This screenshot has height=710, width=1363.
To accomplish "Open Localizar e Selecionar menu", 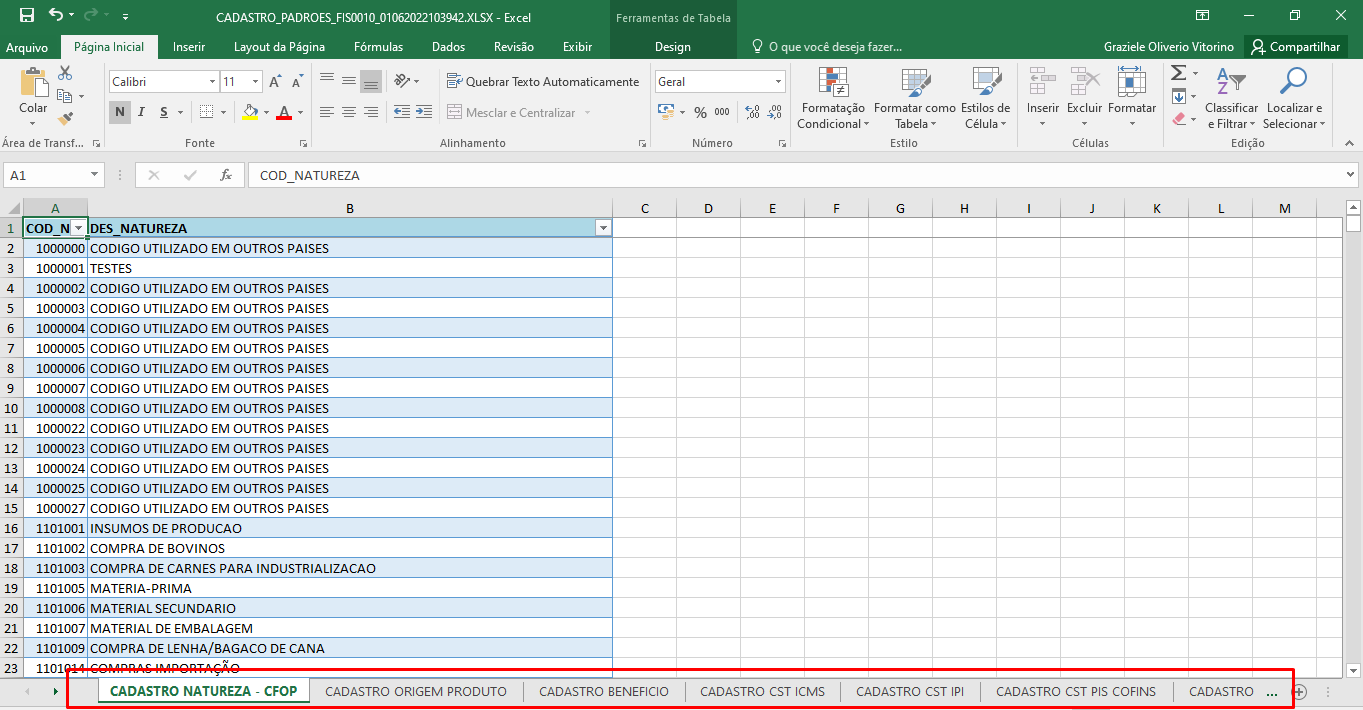I will (x=1294, y=98).
